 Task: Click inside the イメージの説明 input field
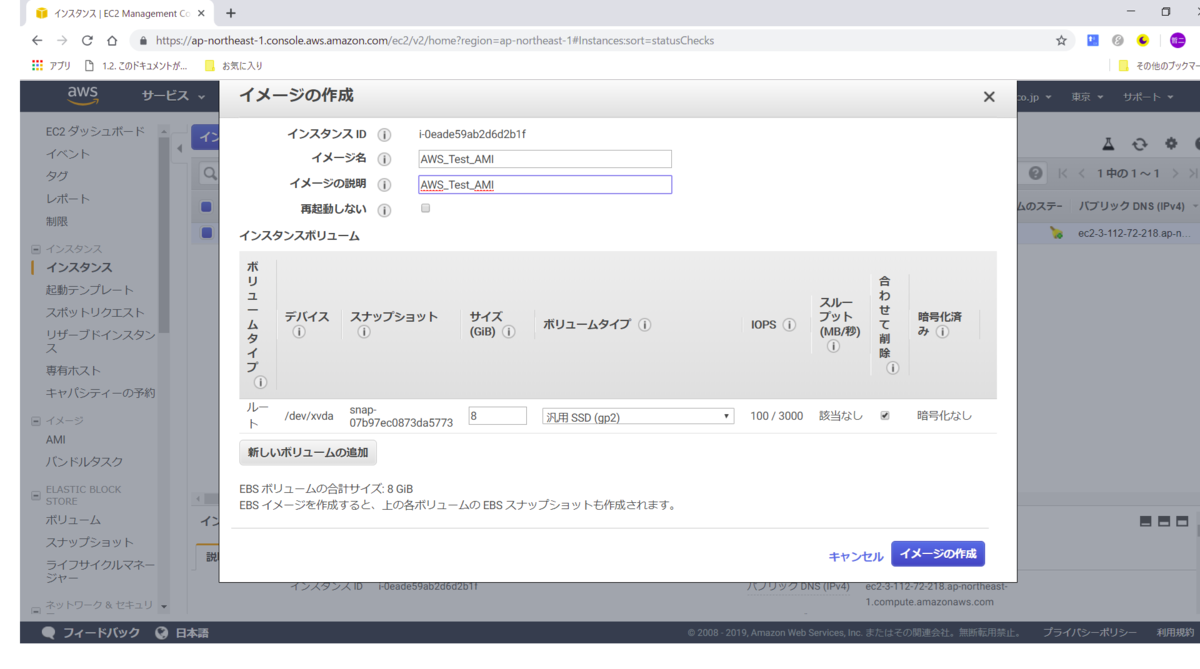click(545, 184)
